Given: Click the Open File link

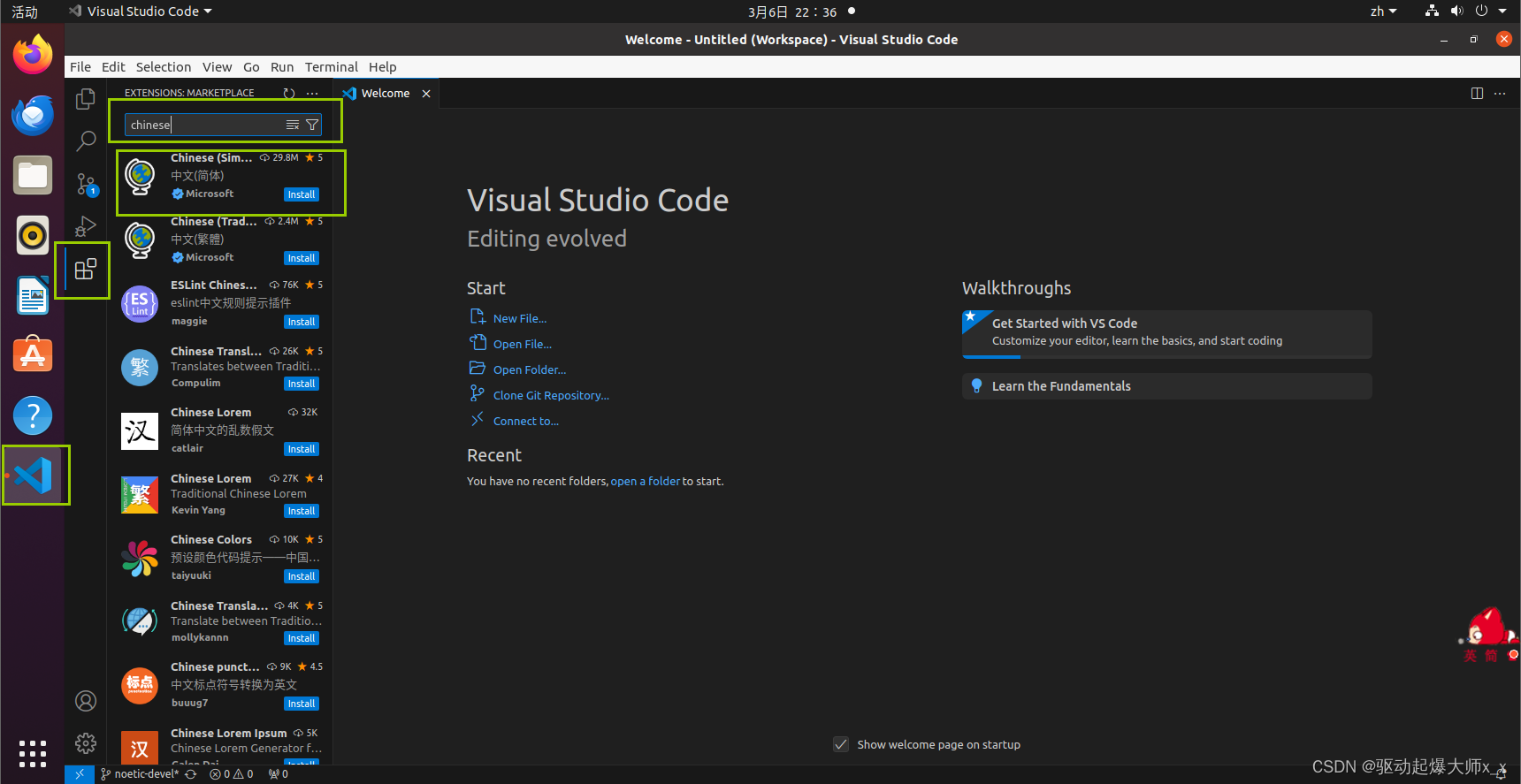Looking at the screenshot, I should coord(523,344).
